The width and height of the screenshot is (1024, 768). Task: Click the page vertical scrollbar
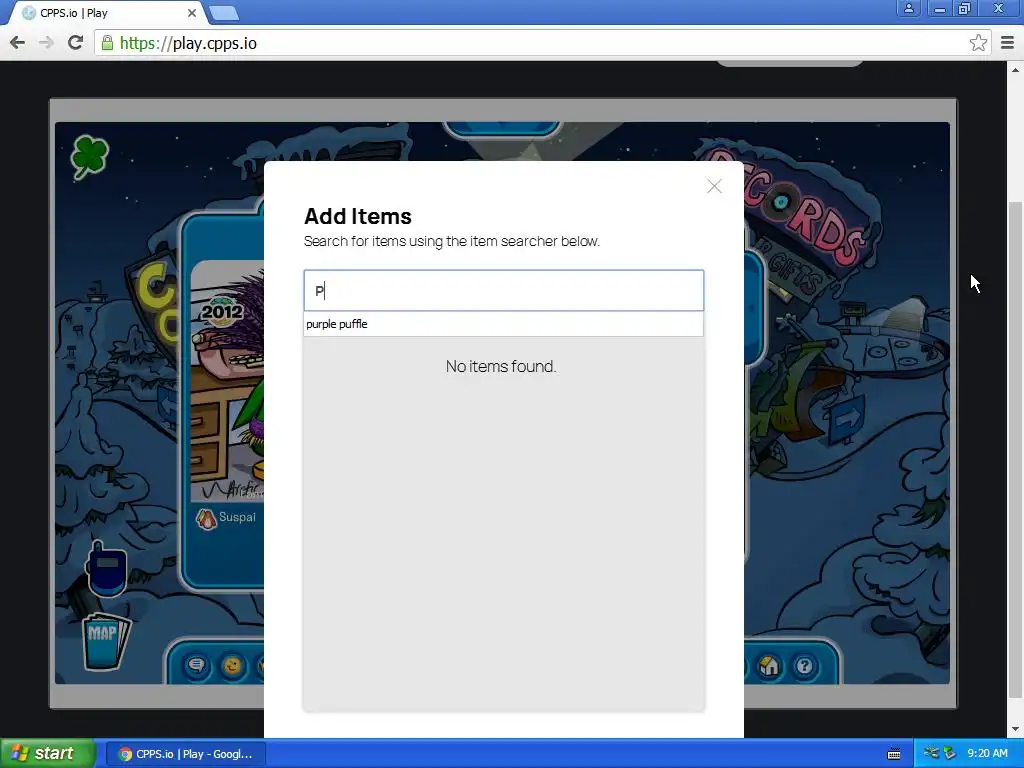click(1015, 450)
